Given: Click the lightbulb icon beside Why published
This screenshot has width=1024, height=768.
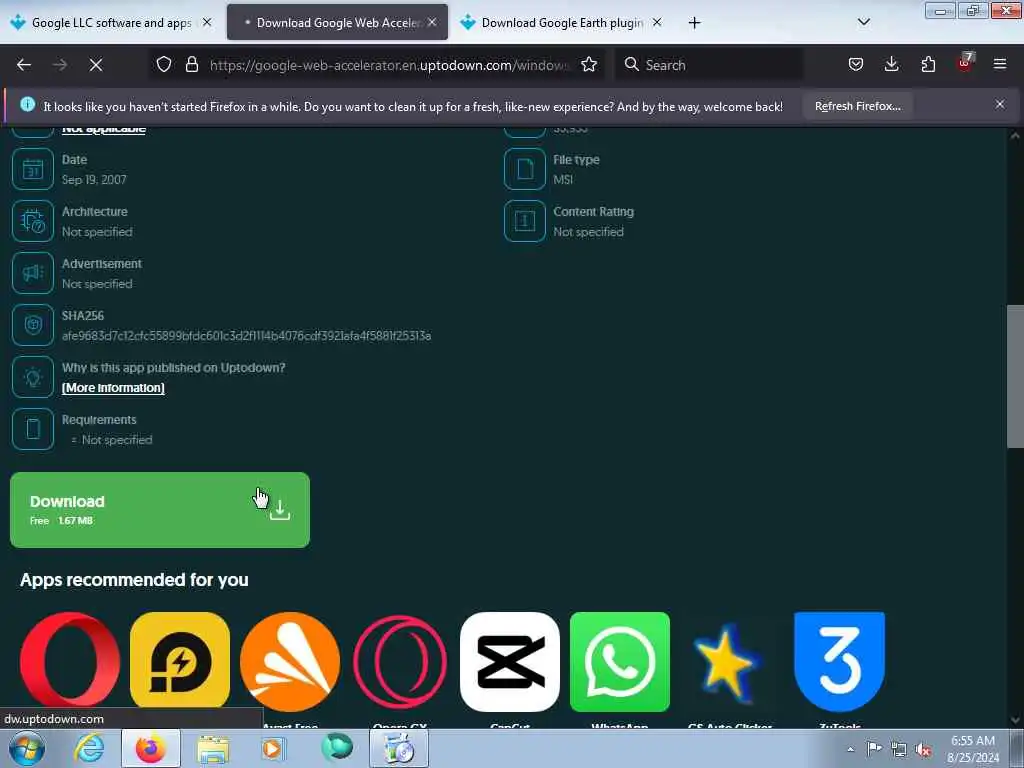Looking at the screenshot, I should pos(33,377).
